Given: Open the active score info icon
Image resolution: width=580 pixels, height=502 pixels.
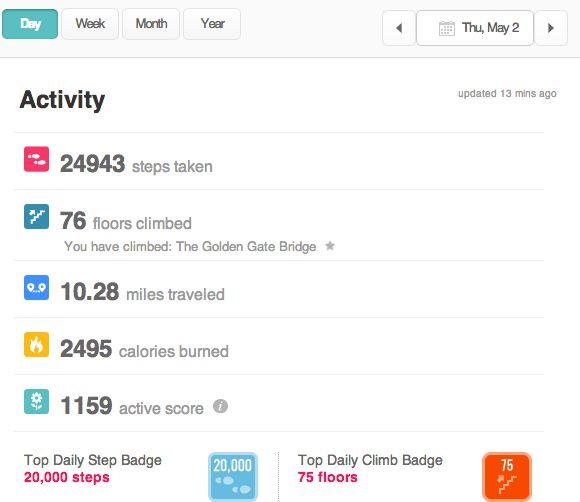Looking at the screenshot, I should 220,406.
